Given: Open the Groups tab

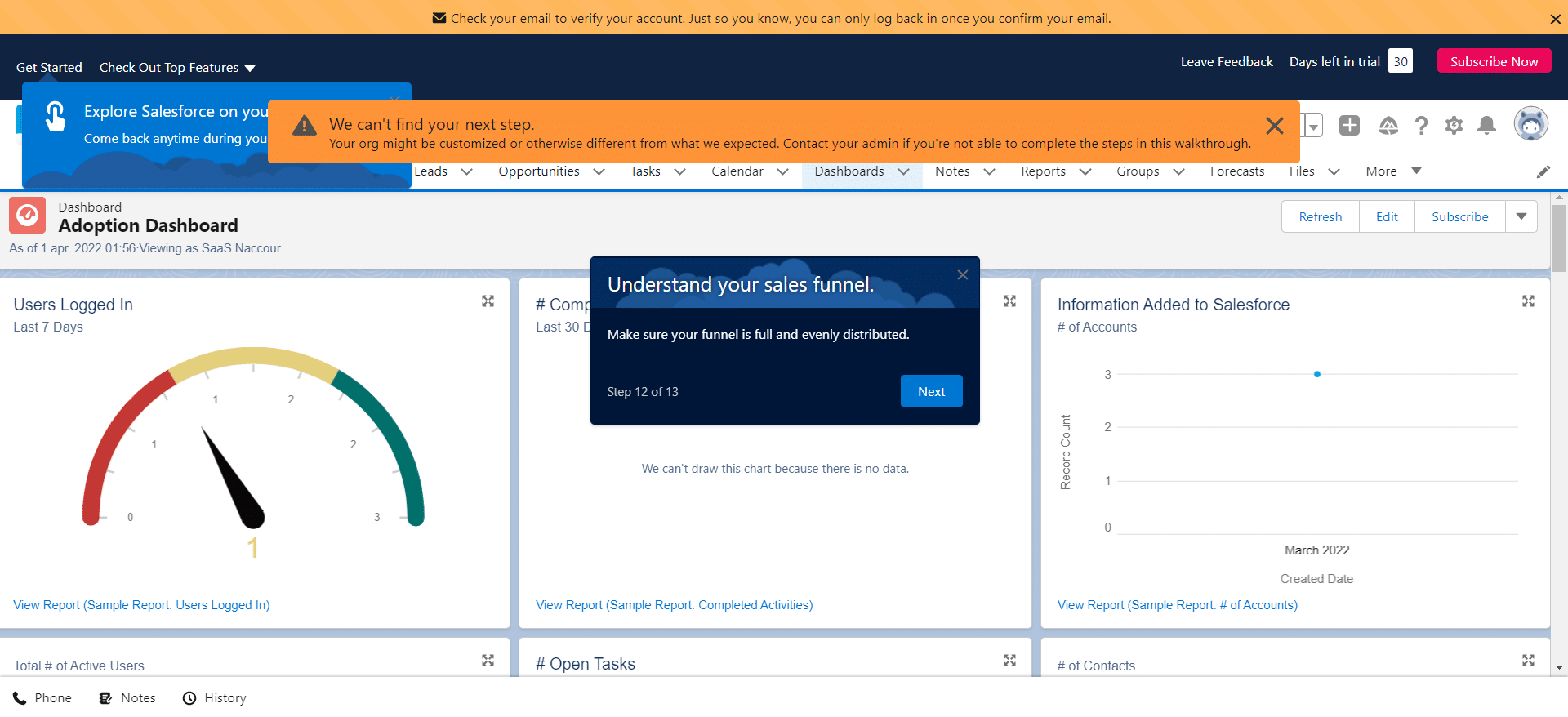Looking at the screenshot, I should point(1138,171).
